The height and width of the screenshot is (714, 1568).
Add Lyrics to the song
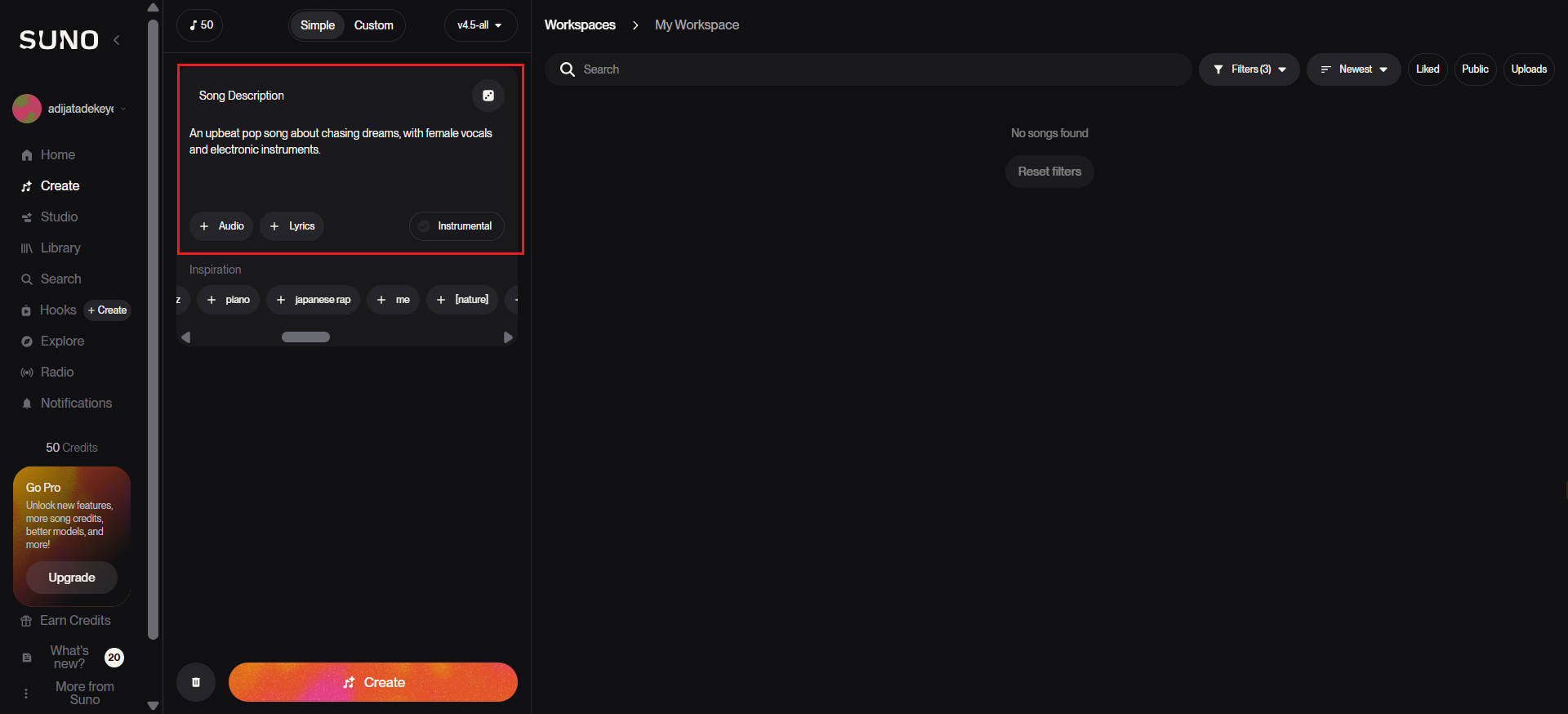coord(292,226)
